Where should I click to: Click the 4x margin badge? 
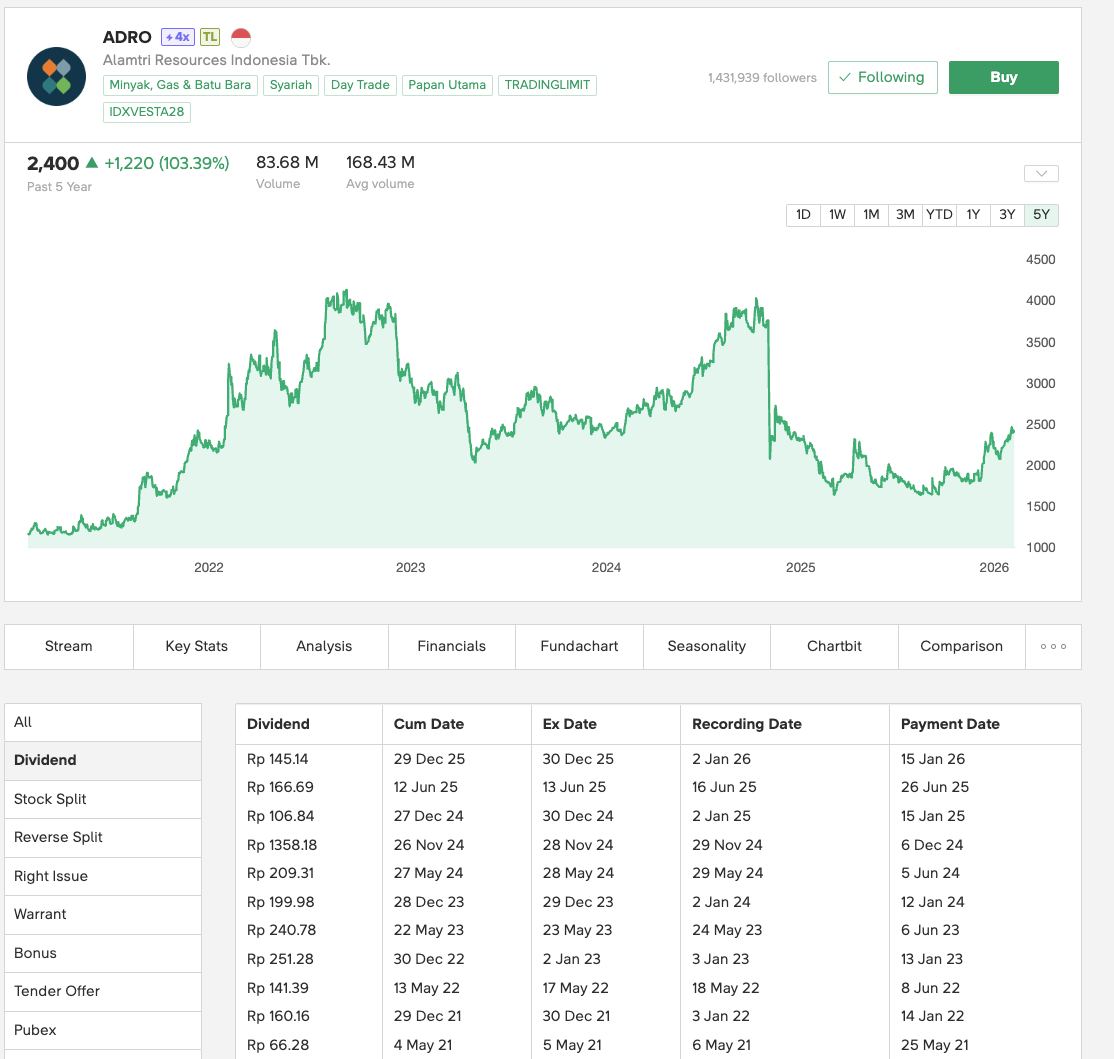point(177,37)
